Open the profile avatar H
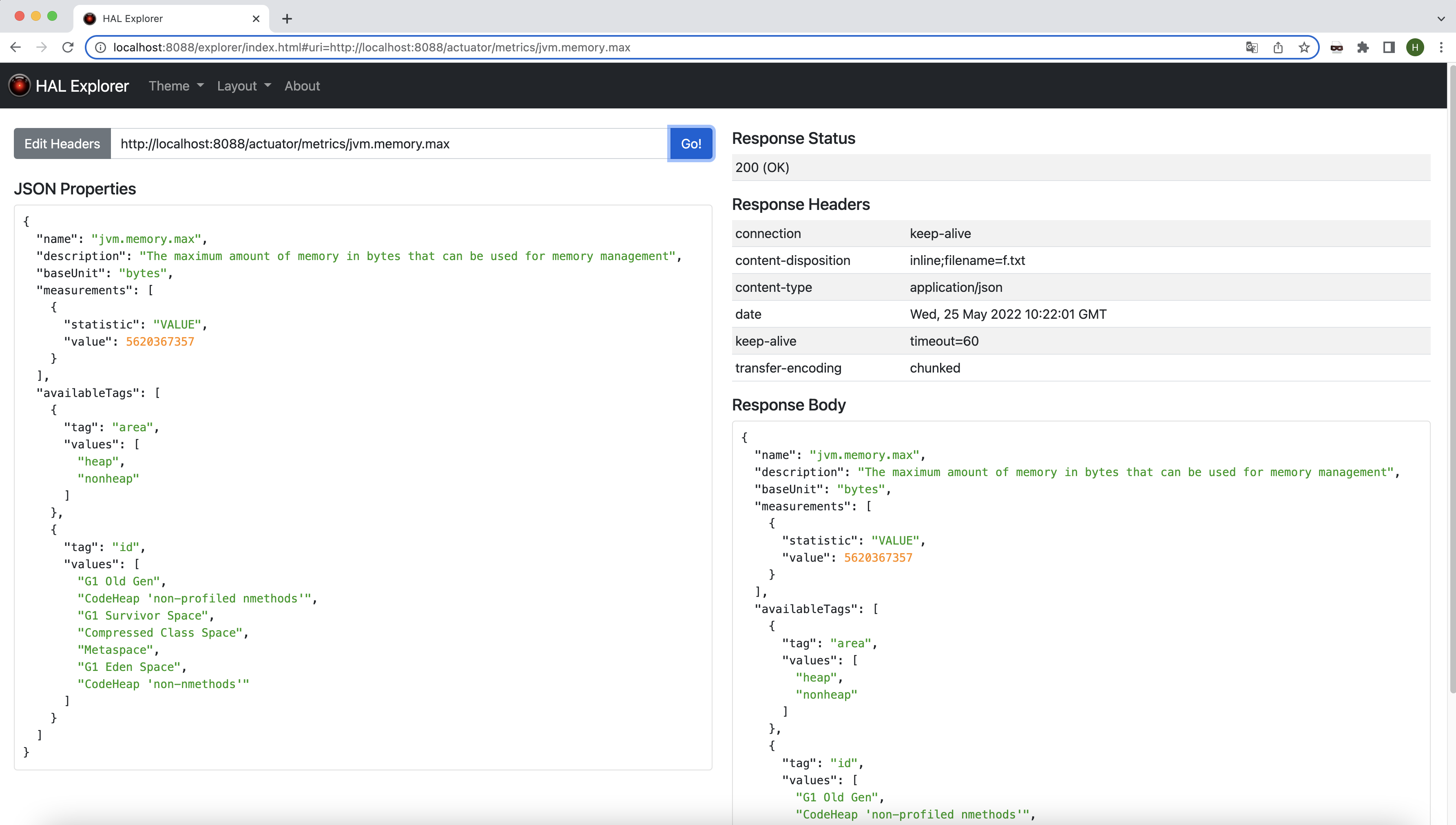The height and width of the screenshot is (825, 1456). 1415,47
